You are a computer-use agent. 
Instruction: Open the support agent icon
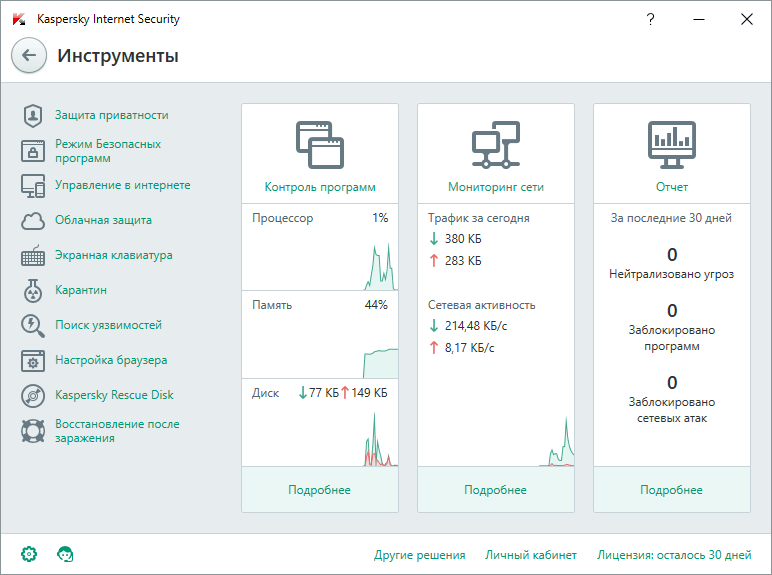tap(65, 554)
